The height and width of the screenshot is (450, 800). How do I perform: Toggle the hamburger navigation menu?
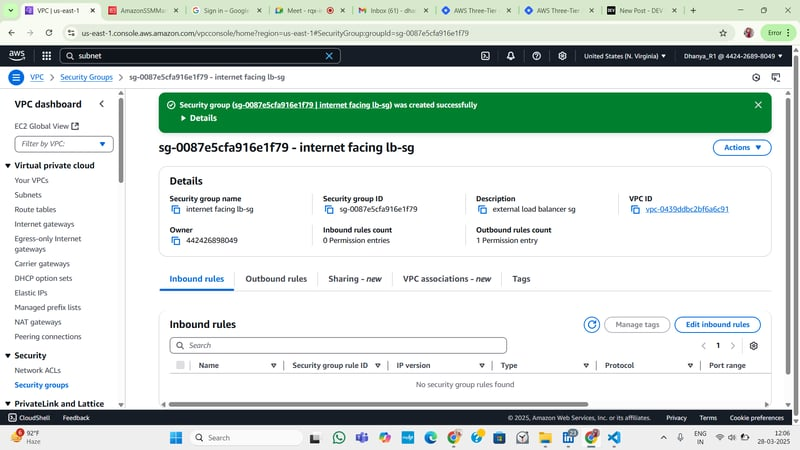click(x=16, y=77)
